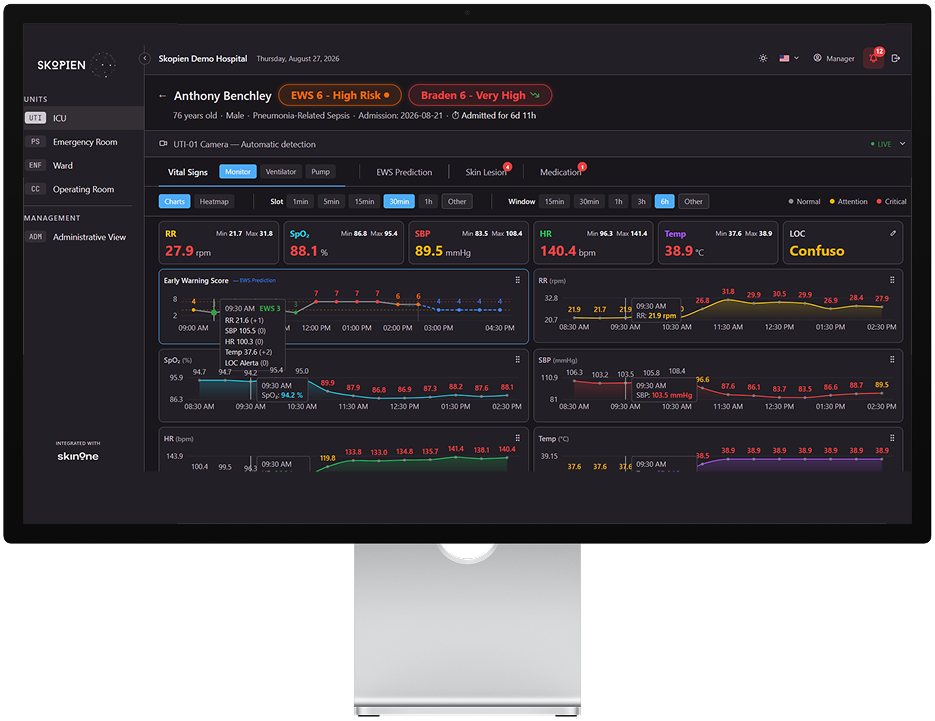The image size is (935, 721).
Task: Open the notifications bell with 12 badge
Action: [874, 58]
